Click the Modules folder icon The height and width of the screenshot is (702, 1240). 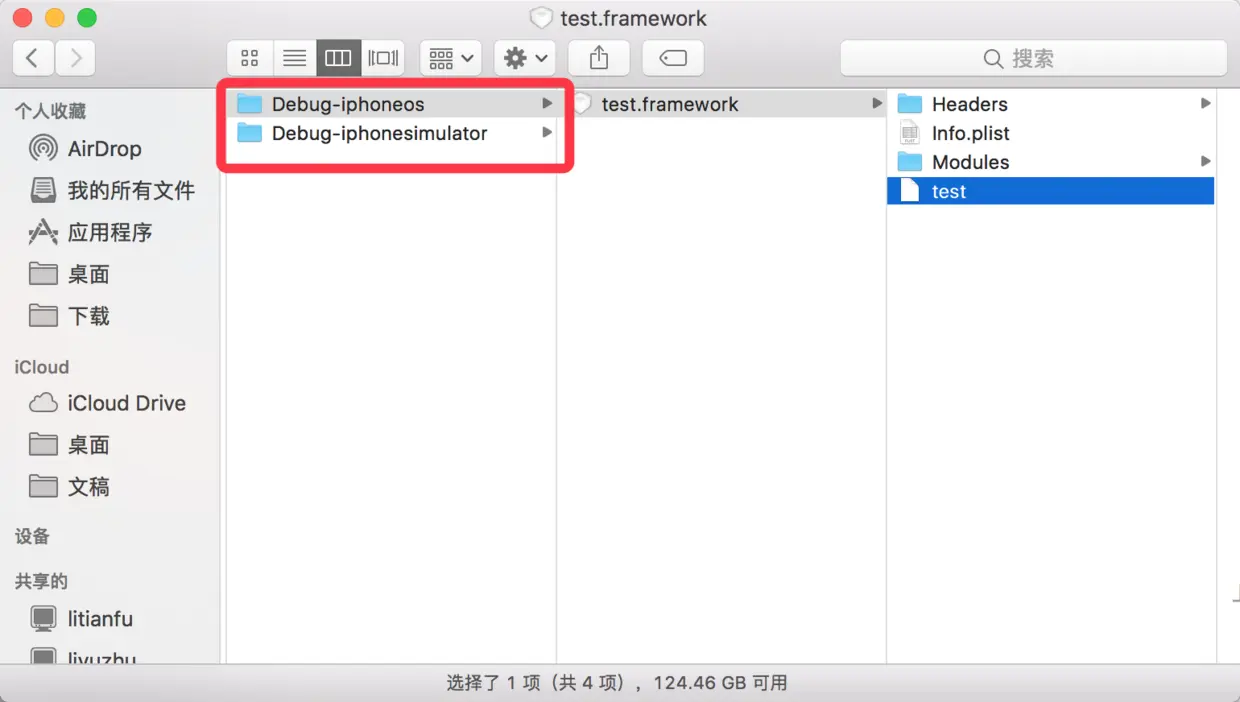point(909,162)
